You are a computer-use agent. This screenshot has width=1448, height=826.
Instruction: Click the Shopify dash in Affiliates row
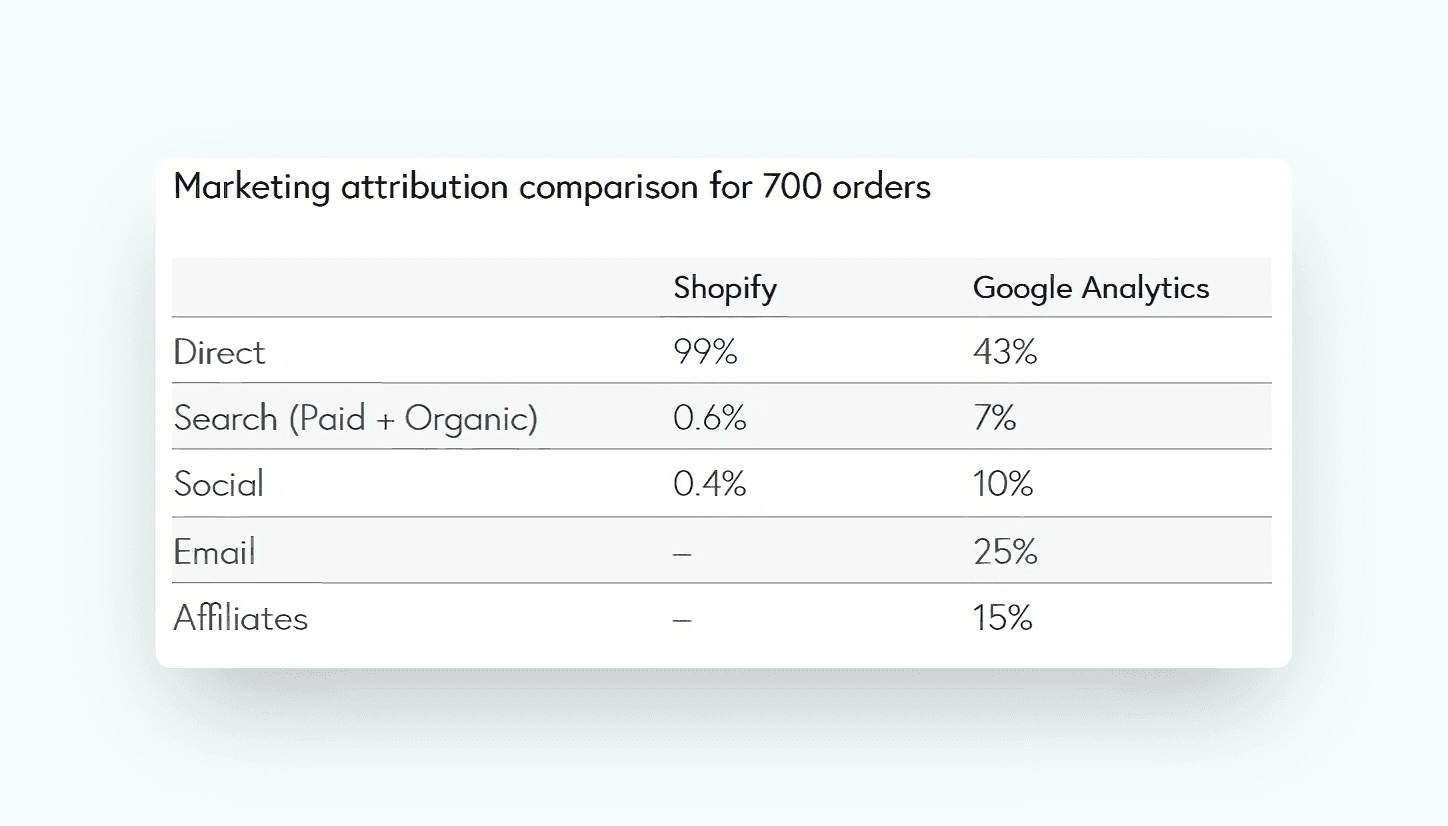683,619
